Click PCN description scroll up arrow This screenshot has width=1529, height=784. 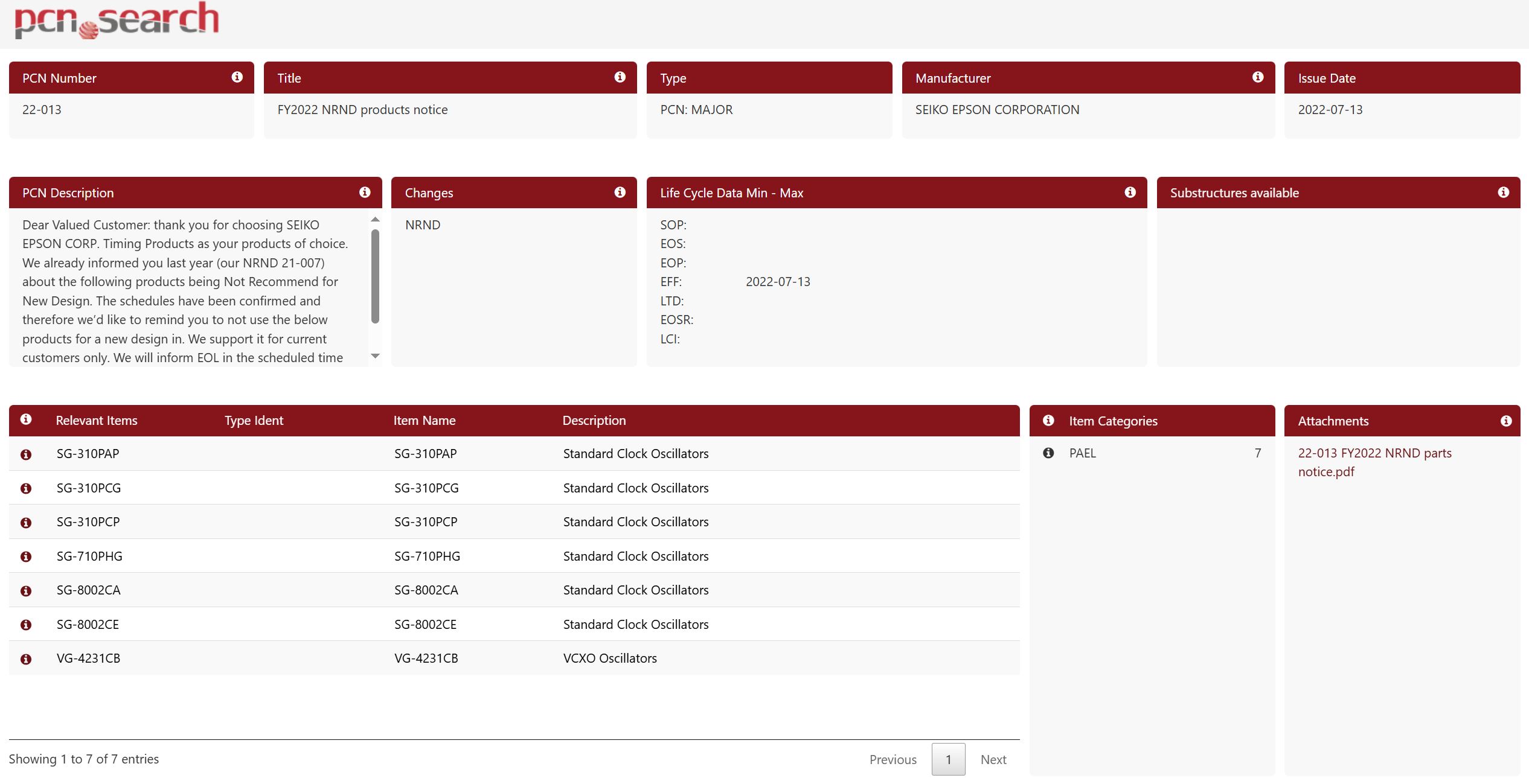pos(375,220)
